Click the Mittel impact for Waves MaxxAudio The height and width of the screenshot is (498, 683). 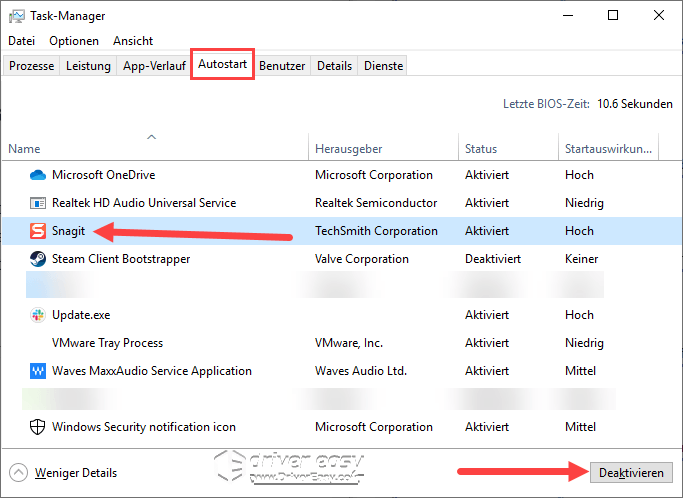(580, 371)
